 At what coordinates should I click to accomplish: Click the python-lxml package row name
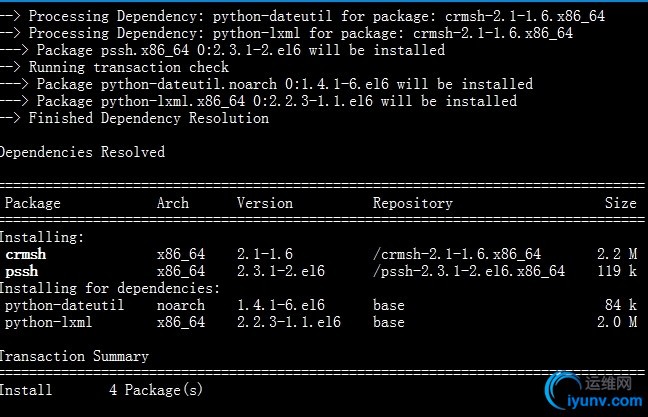click(49, 322)
